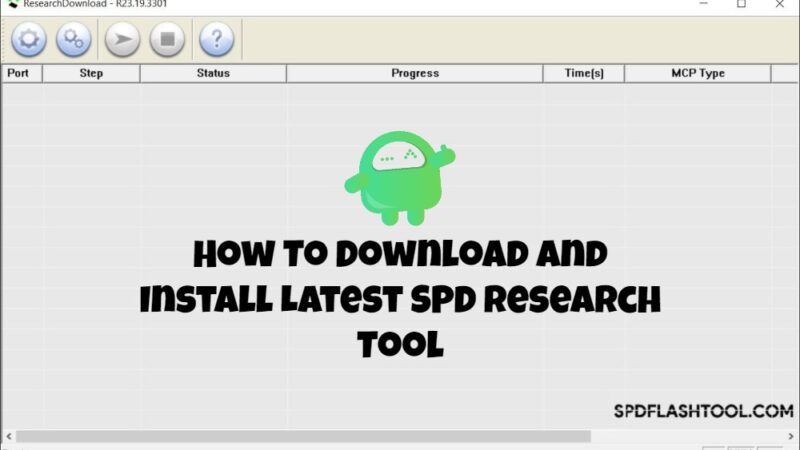Stop downloading with the square button
The width and height of the screenshot is (800, 450).
(167, 39)
